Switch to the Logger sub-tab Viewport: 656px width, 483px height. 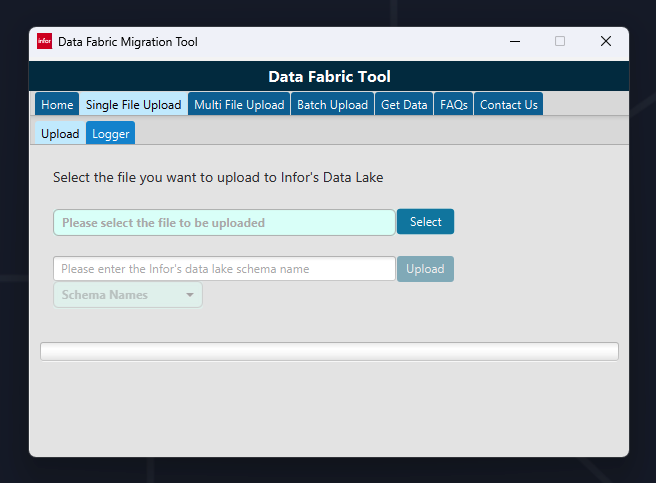pyautogui.click(x=110, y=133)
